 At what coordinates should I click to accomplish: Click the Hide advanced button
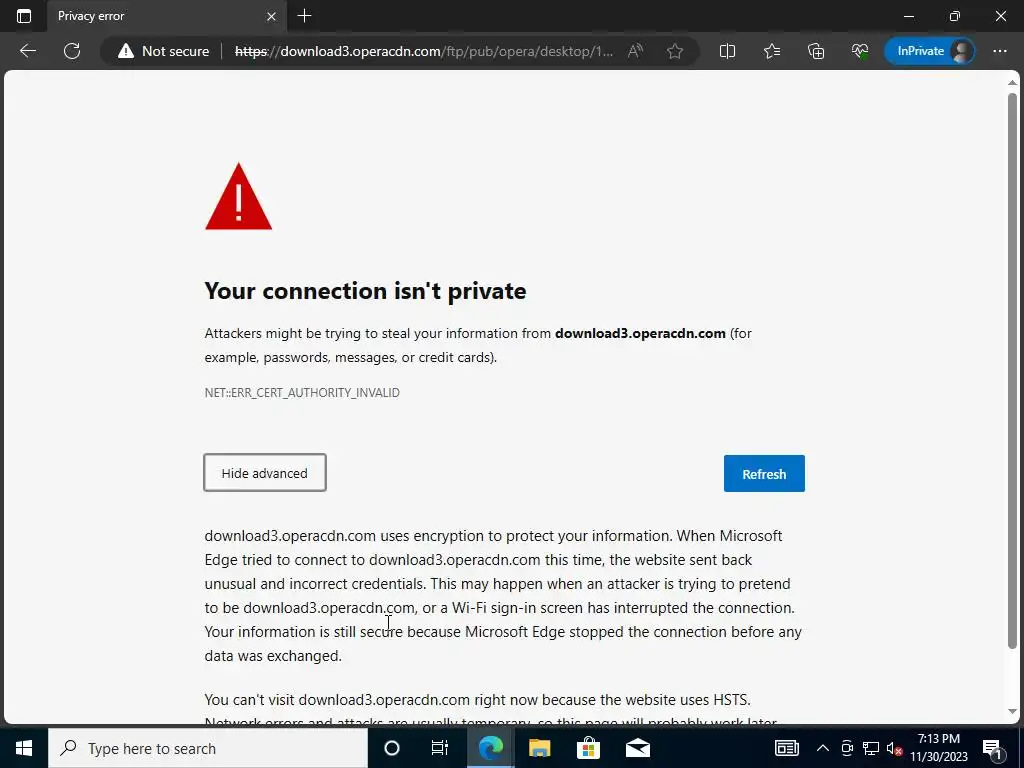tap(264, 473)
